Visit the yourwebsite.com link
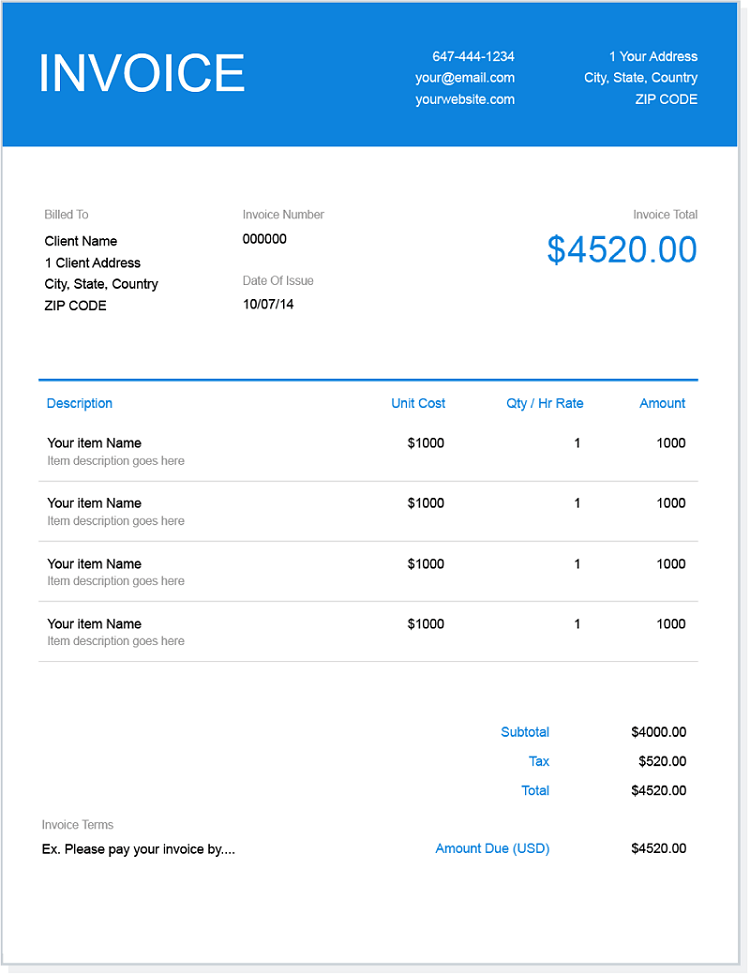The image size is (750, 974). point(465,99)
